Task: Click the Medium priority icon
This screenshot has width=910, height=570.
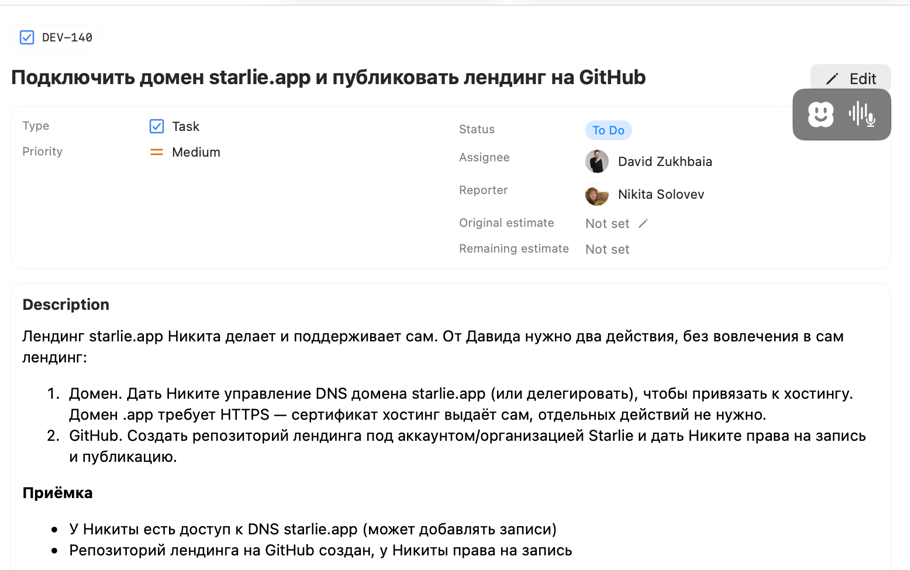Action: click(x=157, y=152)
